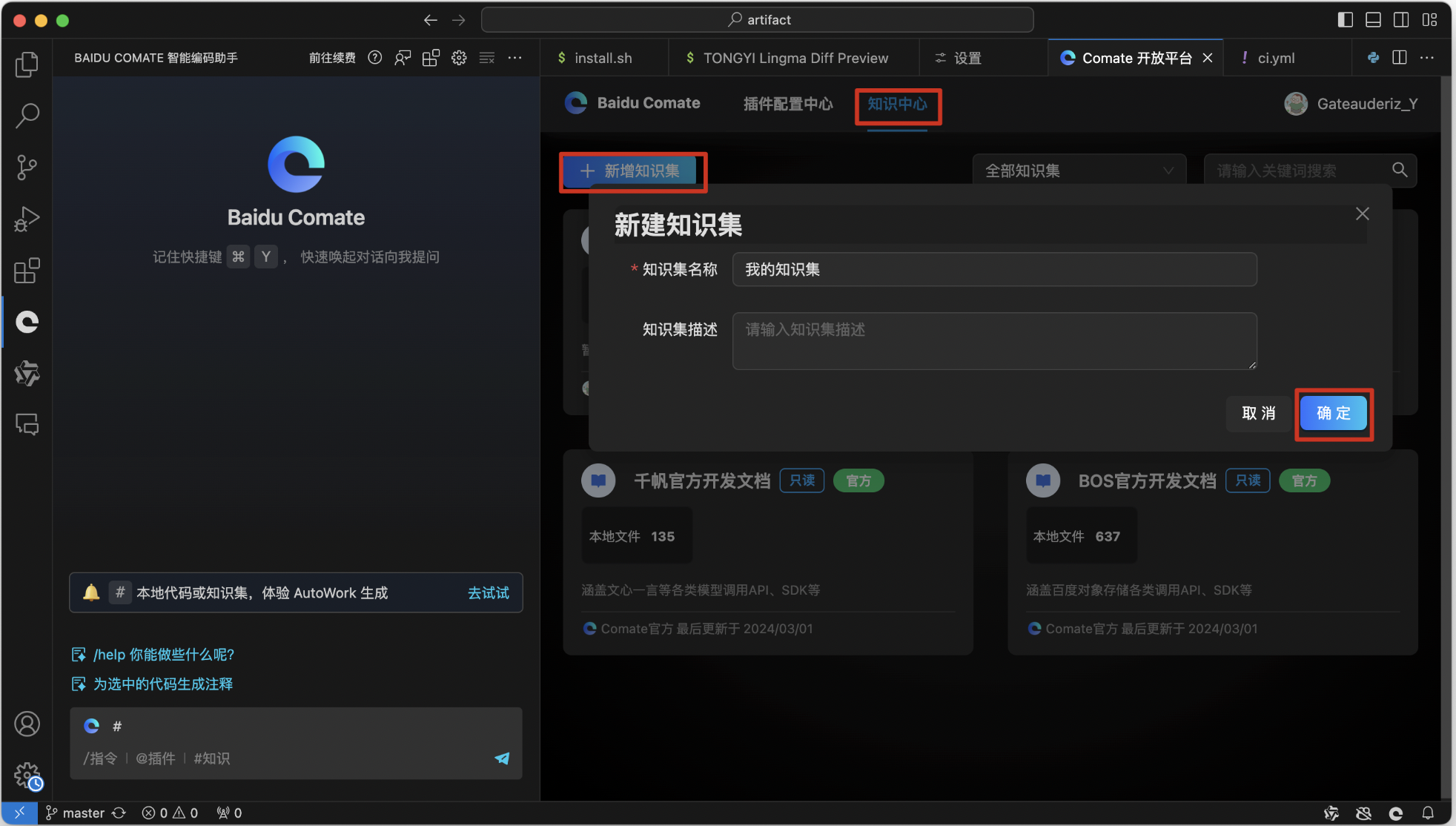Click errors and warnings count in status bar
Viewport: 1456px width, 826px height.
(x=170, y=813)
